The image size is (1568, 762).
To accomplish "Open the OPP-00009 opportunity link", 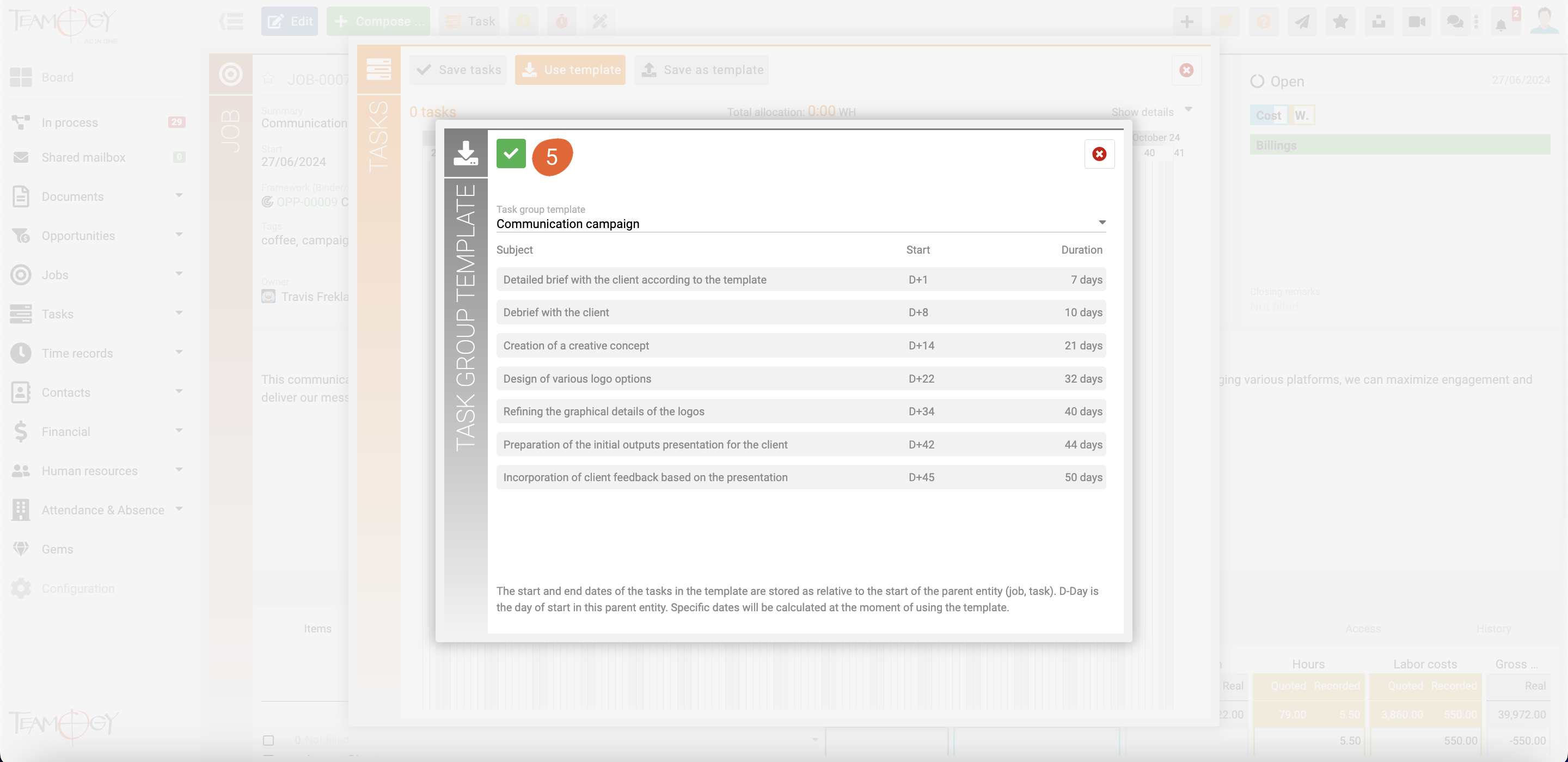I will (x=306, y=202).
